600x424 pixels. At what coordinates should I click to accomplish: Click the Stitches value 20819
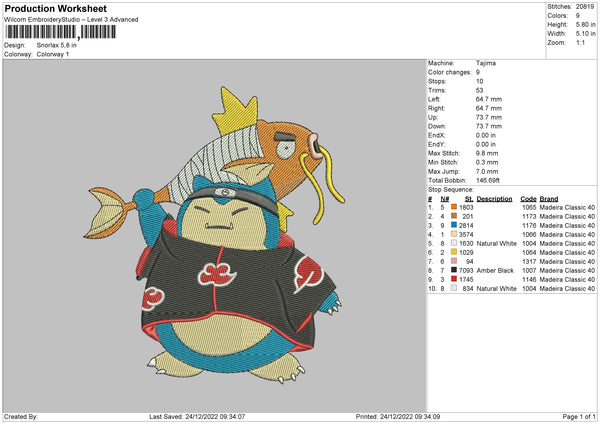click(x=586, y=6)
